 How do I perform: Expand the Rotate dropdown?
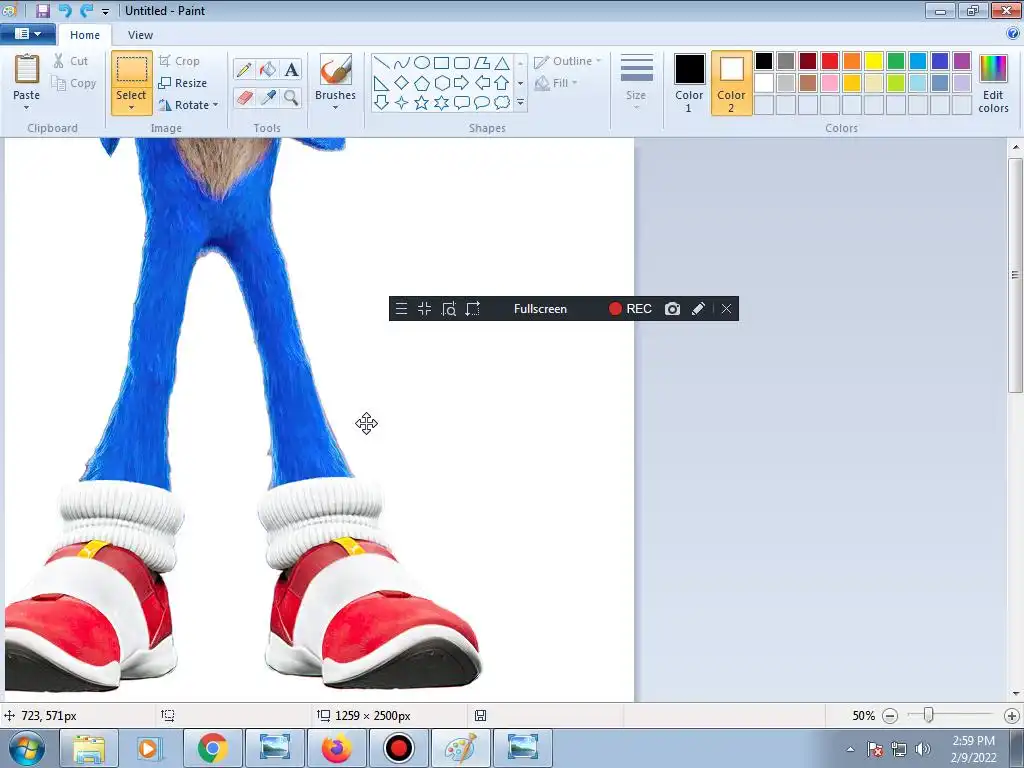[216, 105]
